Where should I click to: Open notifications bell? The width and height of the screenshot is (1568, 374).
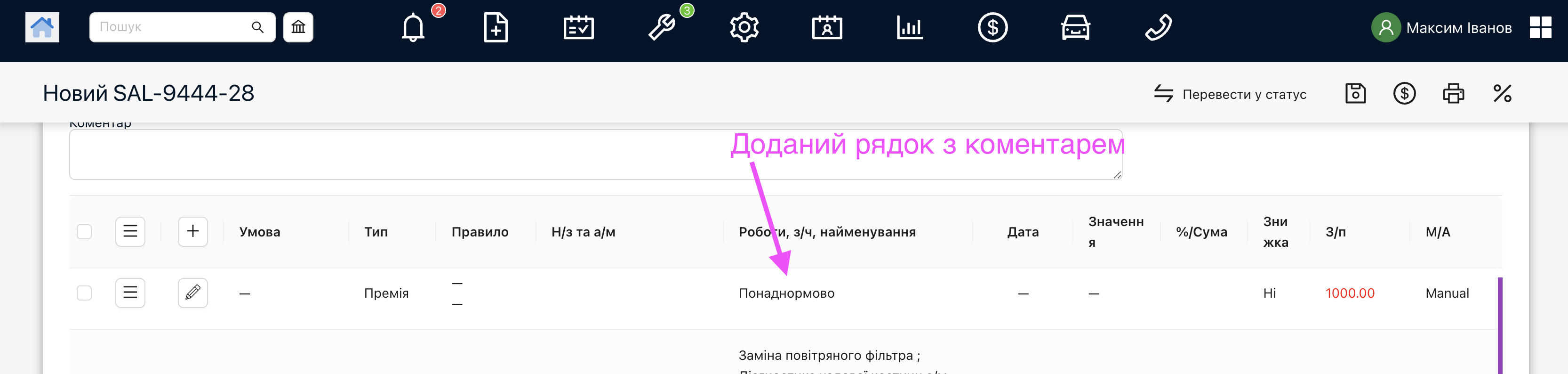[x=413, y=27]
